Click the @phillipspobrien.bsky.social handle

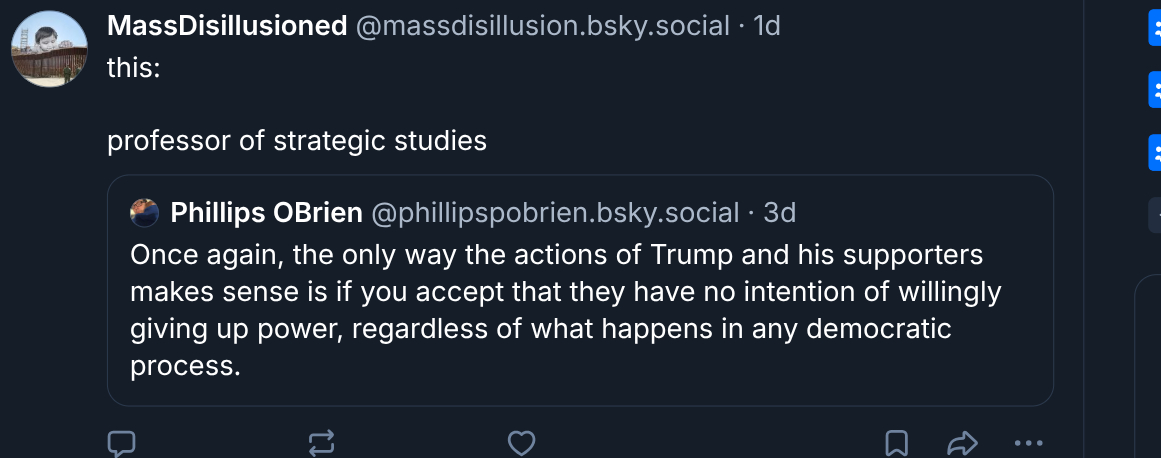(555, 213)
